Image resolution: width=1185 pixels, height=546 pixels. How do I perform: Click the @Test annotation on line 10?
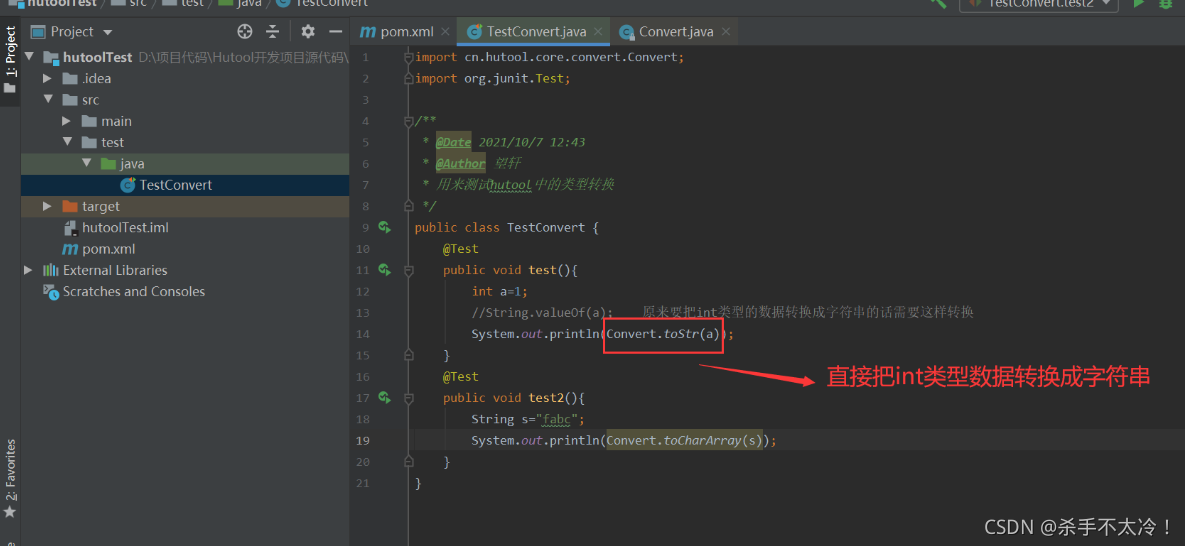[x=461, y=249]
